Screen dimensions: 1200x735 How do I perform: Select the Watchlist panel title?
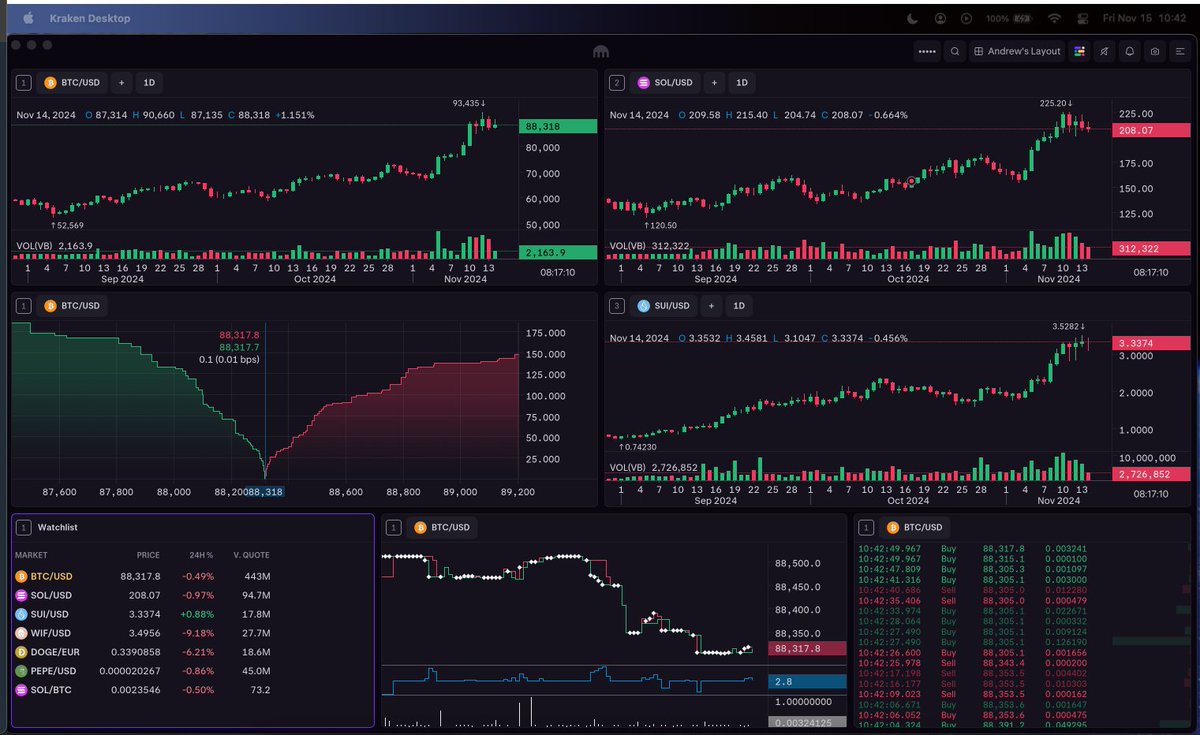click(x=58, y=526)
